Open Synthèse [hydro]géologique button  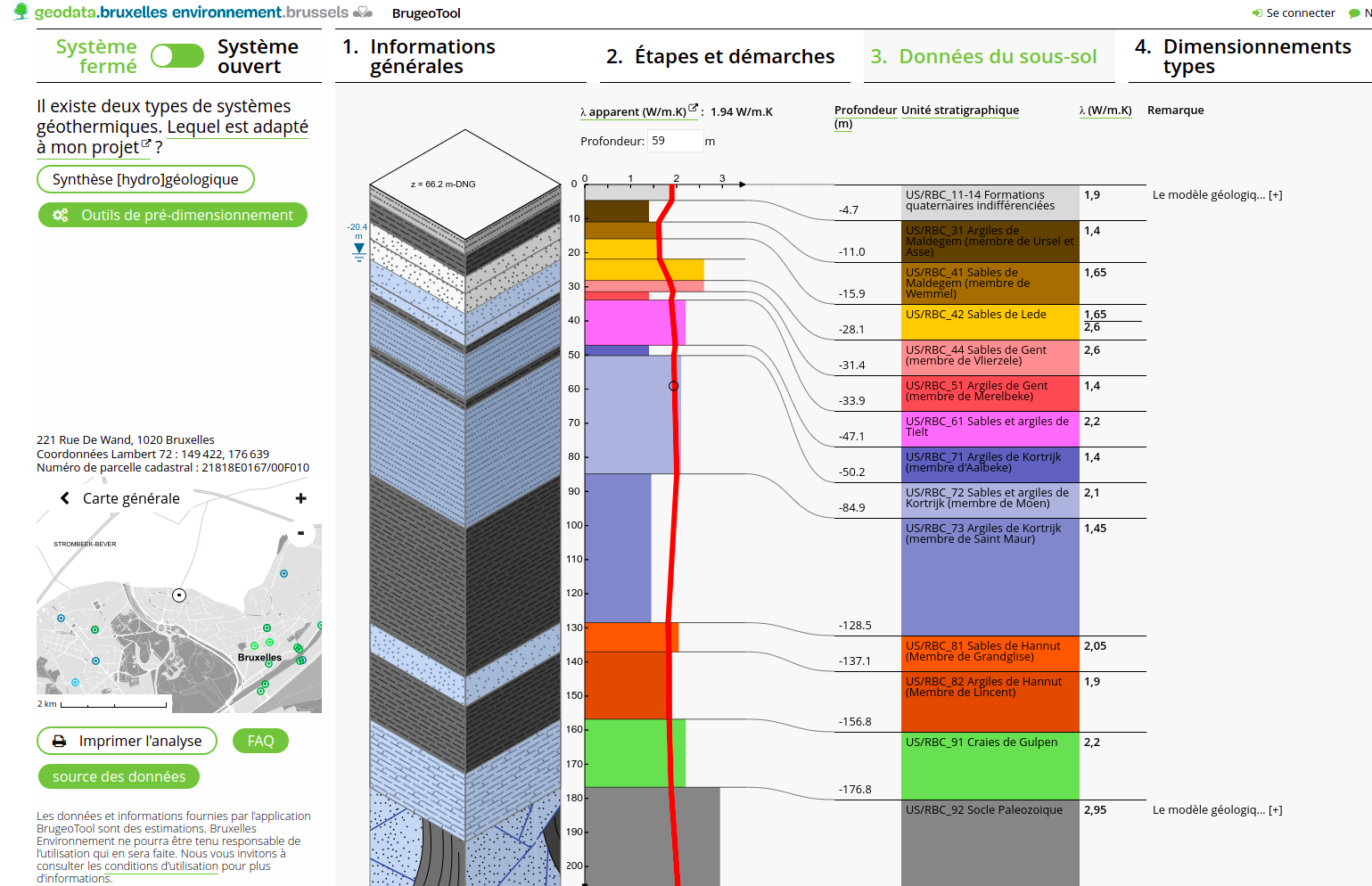point(145,179)
